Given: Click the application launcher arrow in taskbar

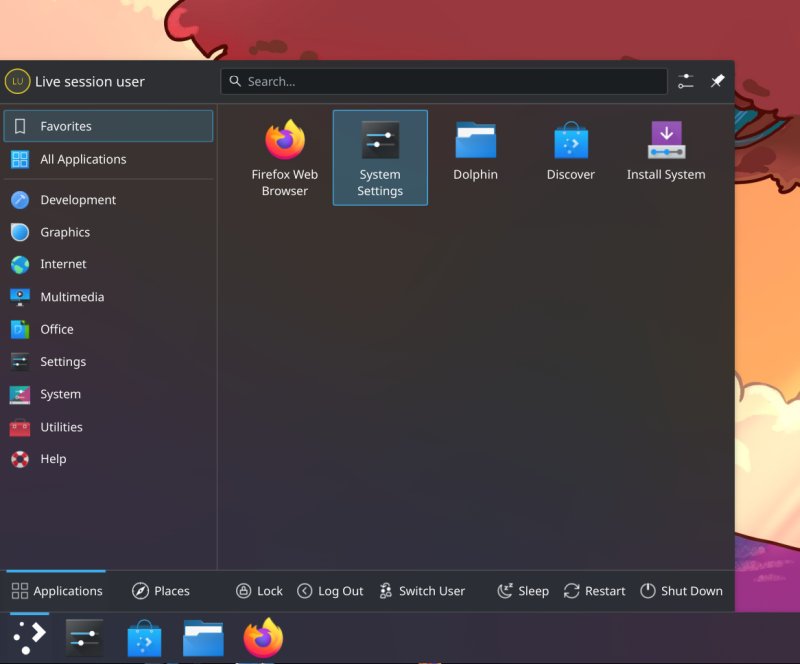Looking at the screenshot, I should [x=27, y=637].
